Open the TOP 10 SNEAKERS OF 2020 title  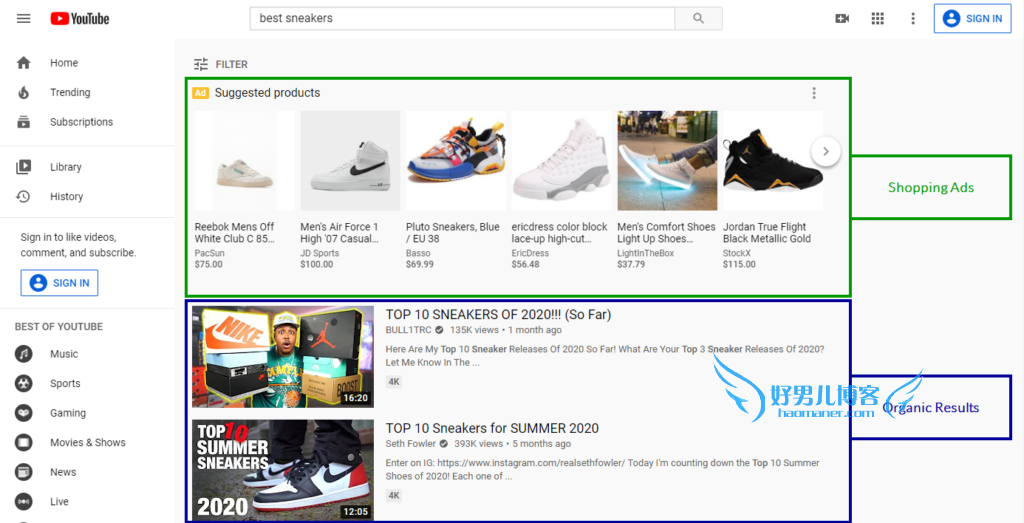point(498,315)
